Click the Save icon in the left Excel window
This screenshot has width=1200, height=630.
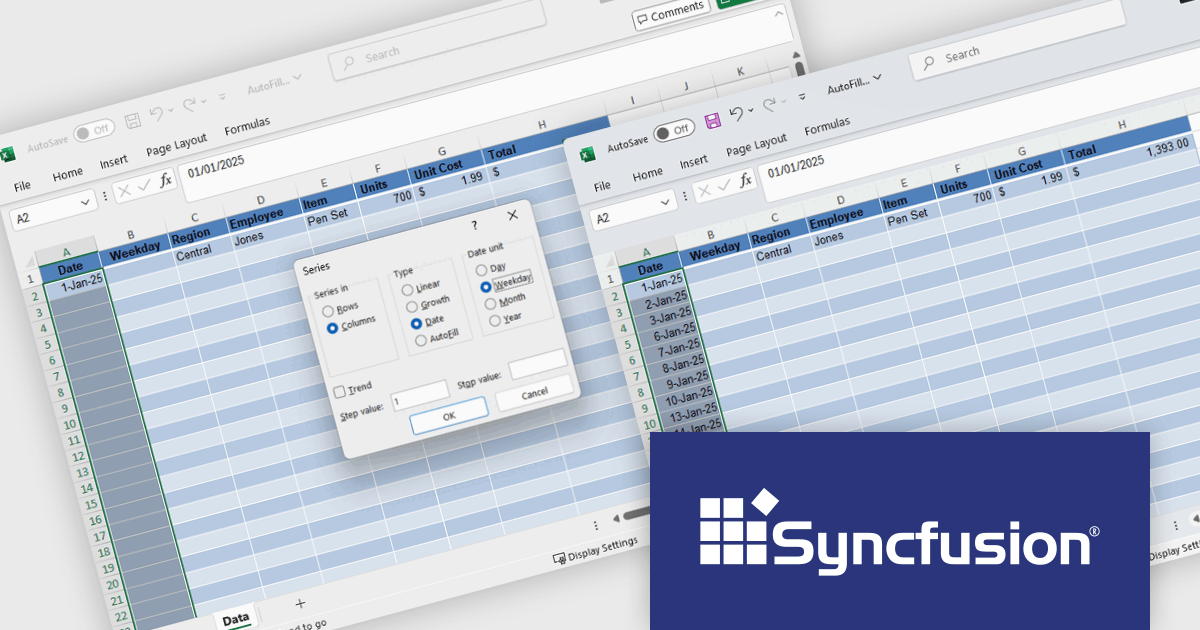[132, 121]
